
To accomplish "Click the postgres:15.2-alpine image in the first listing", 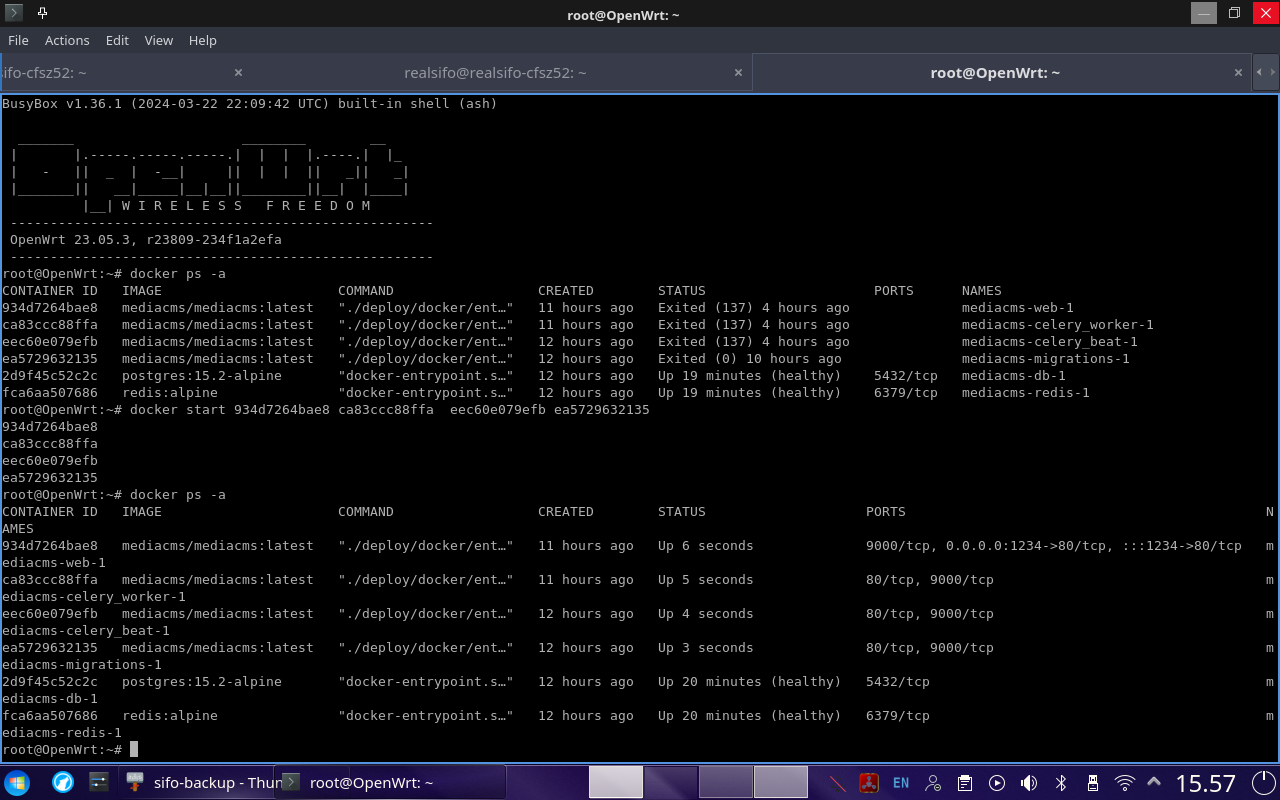I will pos(202,376).
